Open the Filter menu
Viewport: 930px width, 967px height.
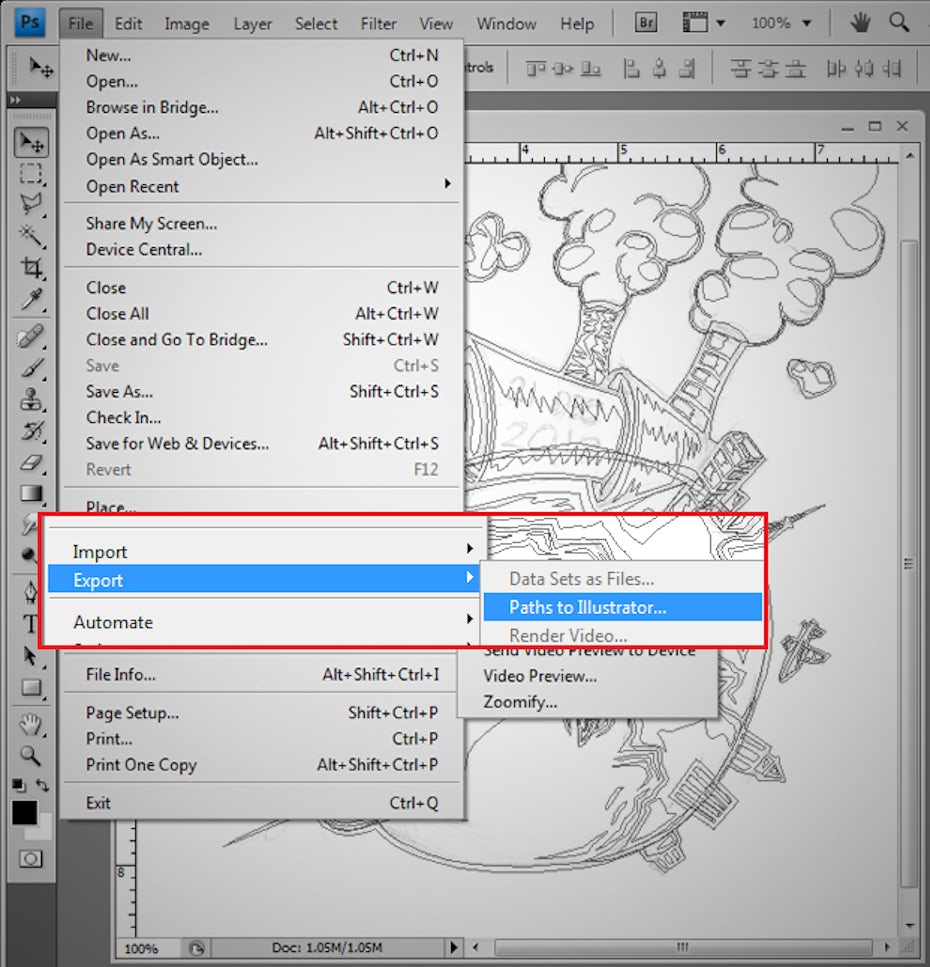pyautogui.click(x=378, y=22)
